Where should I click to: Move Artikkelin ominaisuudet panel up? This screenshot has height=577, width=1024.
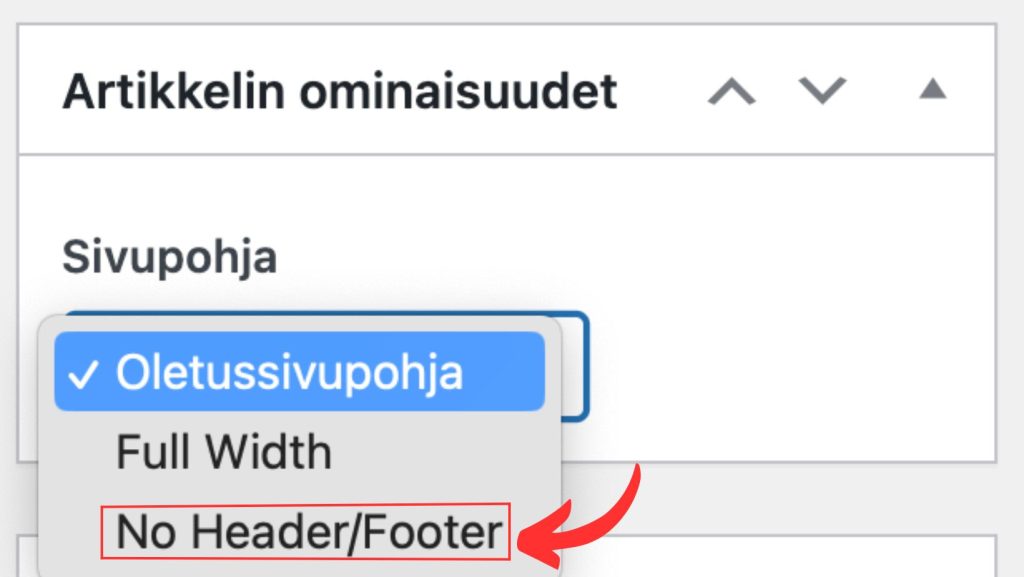click(x=732, y=92)
